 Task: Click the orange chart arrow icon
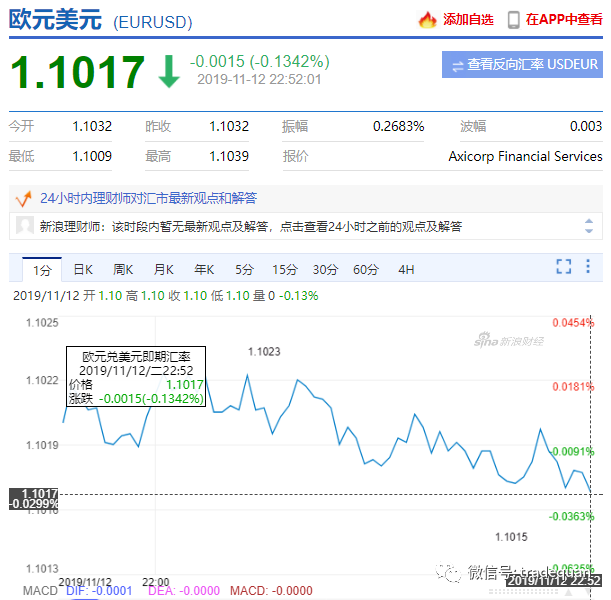tap(24, 199)
